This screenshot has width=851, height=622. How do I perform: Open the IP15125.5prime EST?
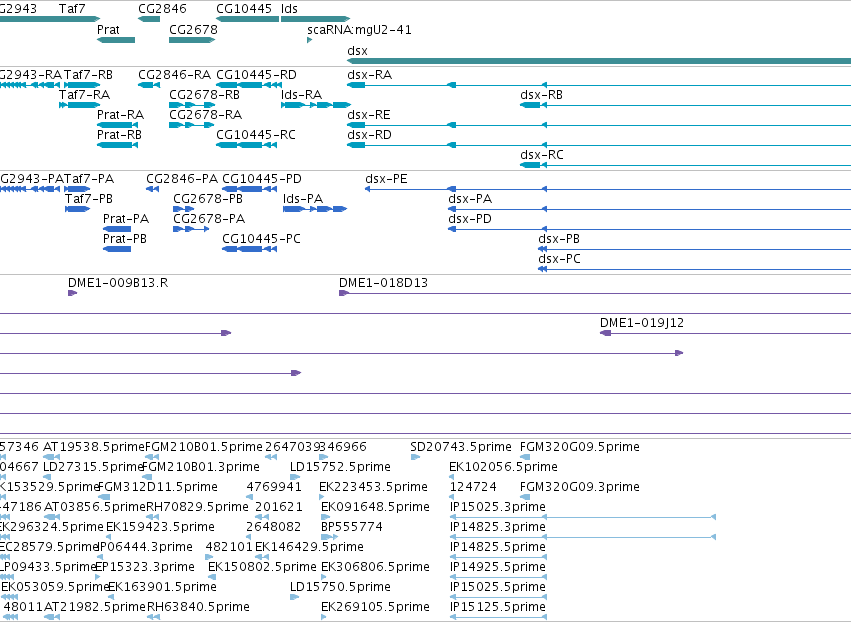tap(498, 608)
